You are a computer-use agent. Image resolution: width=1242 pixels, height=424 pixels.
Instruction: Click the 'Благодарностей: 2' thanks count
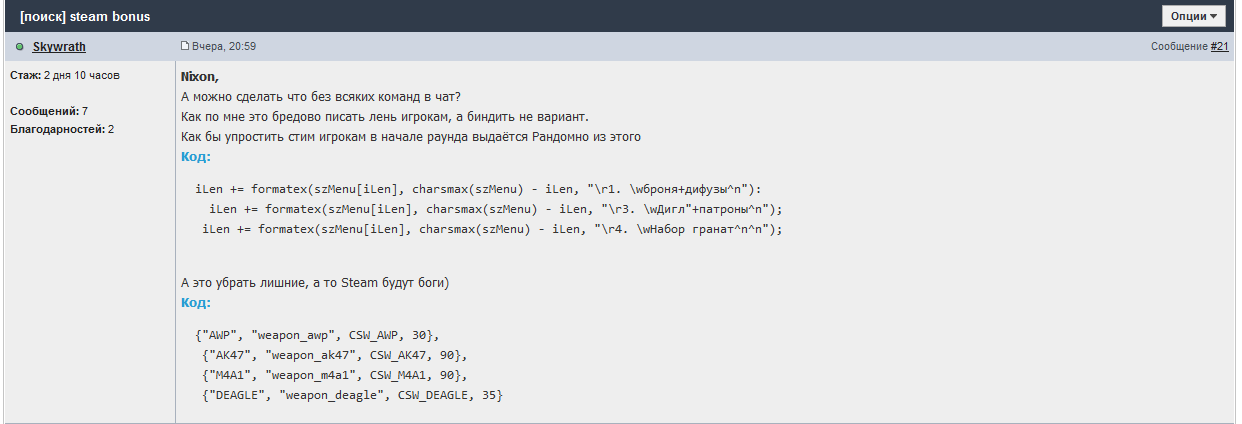(x=62, y=129)
